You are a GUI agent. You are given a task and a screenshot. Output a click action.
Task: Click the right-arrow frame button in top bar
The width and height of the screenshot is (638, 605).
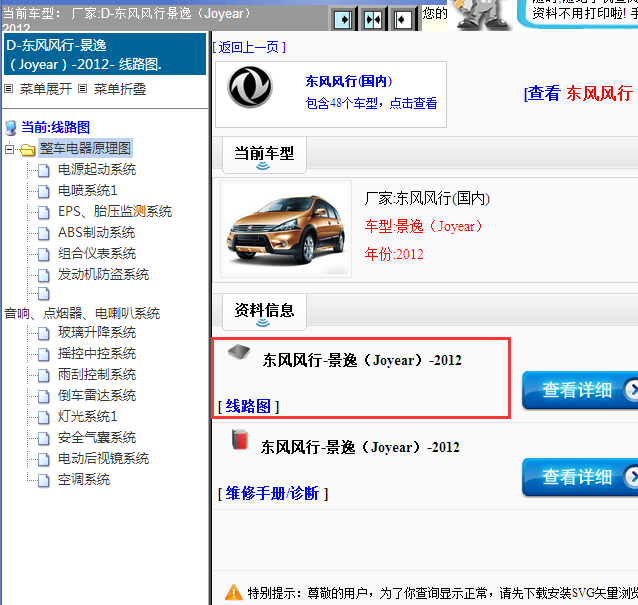[343, 19]
